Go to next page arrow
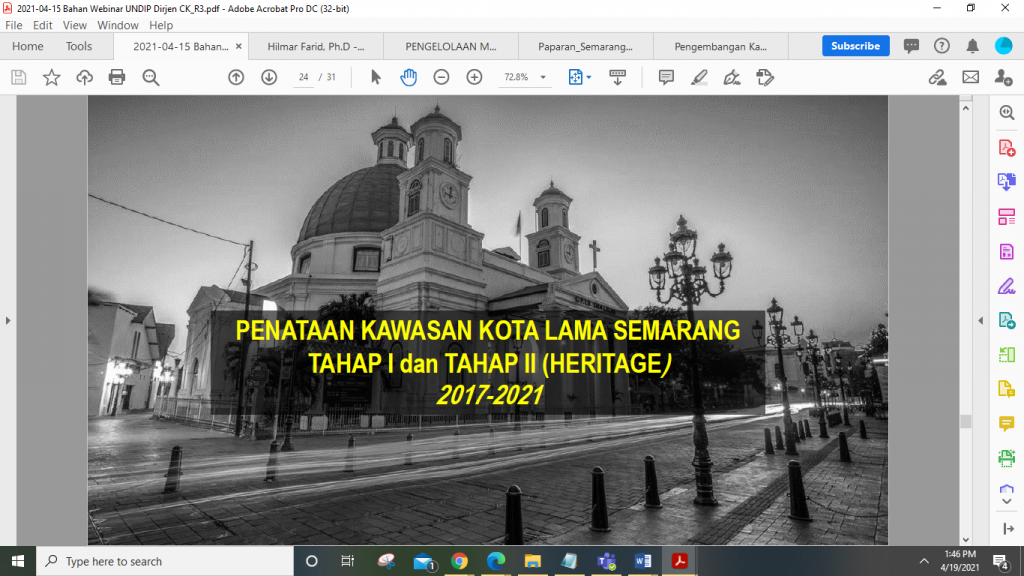The height and width of the screenshot is (576, 1024). tap(269, 77)
